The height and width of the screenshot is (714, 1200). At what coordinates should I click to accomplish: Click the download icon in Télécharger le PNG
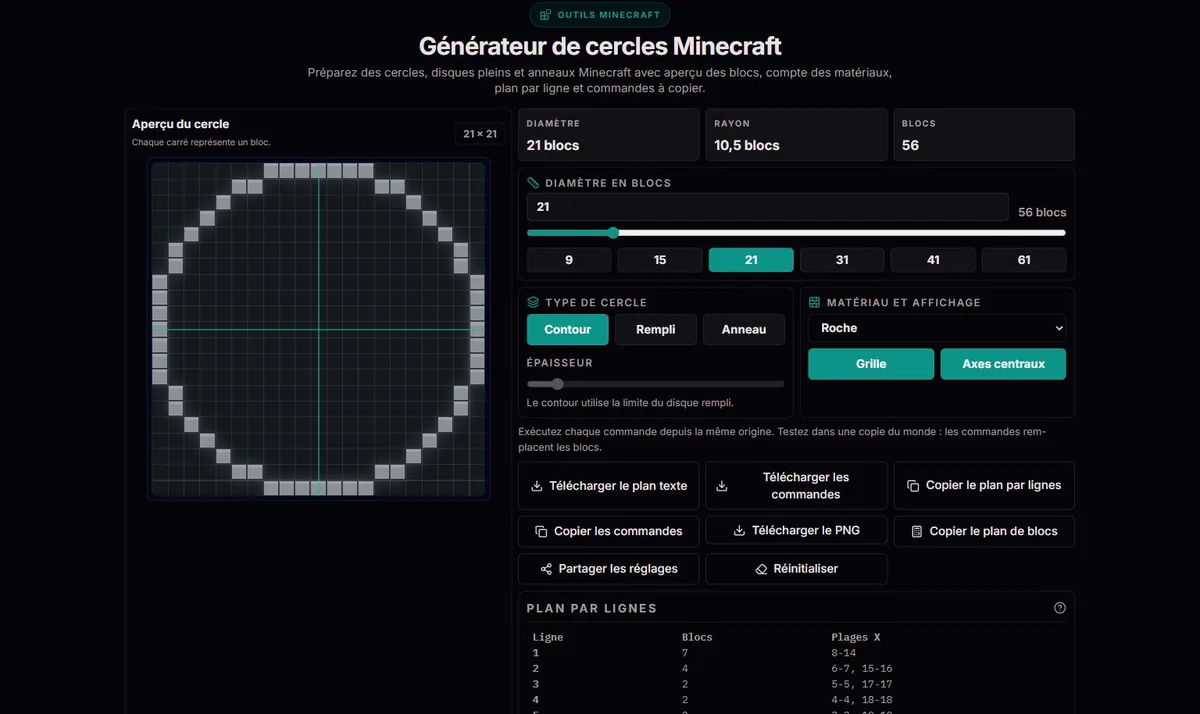pyautogui.click(x=739, y=531)
